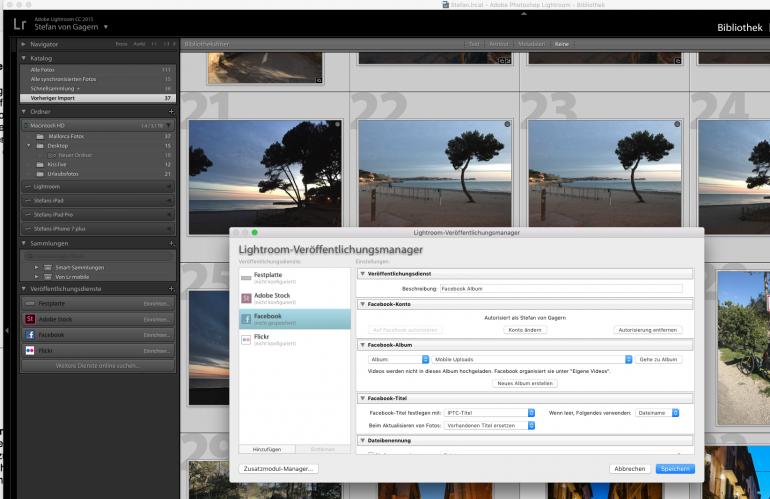The width and height of the screenshot is (770, 499).
Task: Choose the Attribut library filter
Action: click(x=498, y=44)
